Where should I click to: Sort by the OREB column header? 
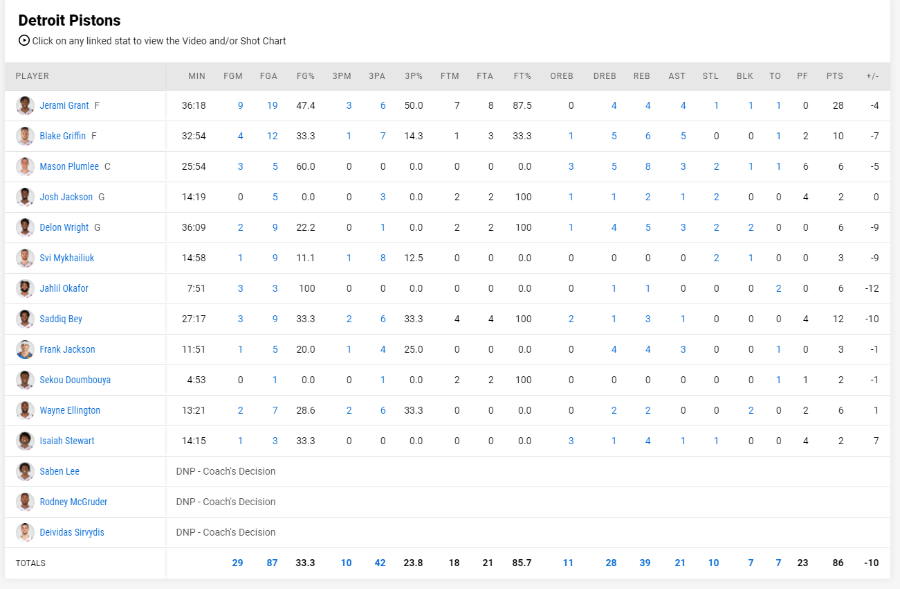point(561,76)
